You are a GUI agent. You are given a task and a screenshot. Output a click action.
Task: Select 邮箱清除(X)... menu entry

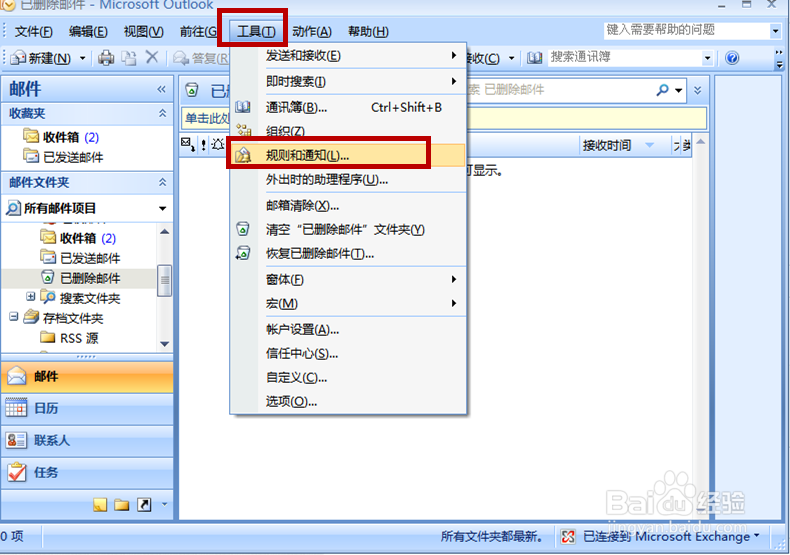pyautogui.click(x=348, y=205)
